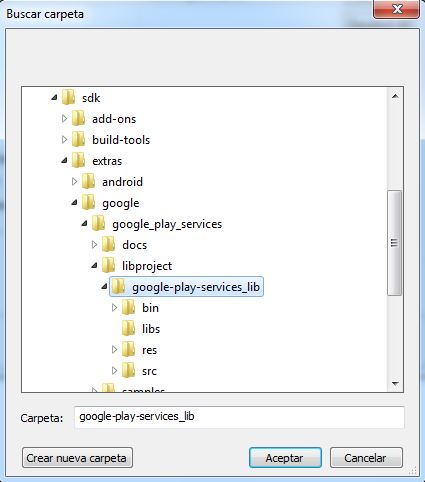Image resolution: width=425 pixels, height=482 pixels.
Task: Select the google-play-services_lib folder name
Action: pyautogui.click(x=196, y=287)
